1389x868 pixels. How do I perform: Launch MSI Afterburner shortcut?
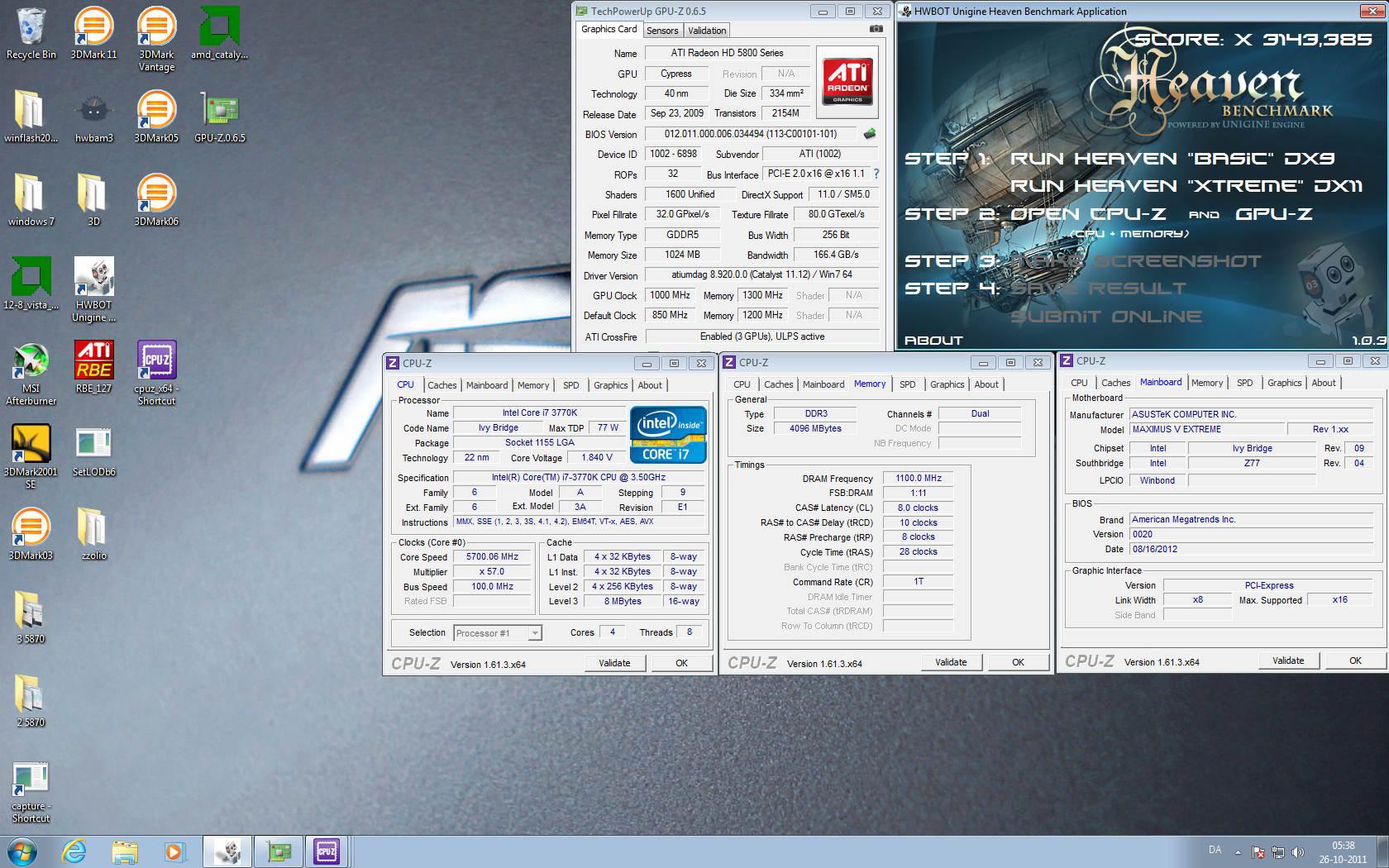click(x=31, y=373)
